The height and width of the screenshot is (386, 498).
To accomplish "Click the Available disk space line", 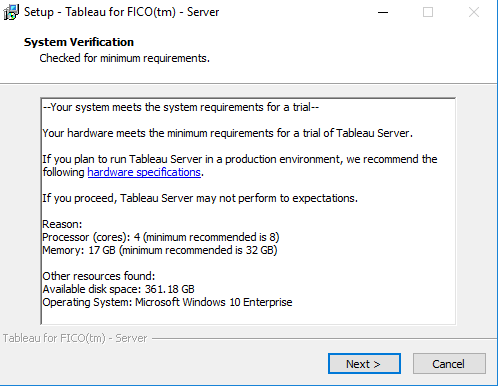I will point(118,289).
